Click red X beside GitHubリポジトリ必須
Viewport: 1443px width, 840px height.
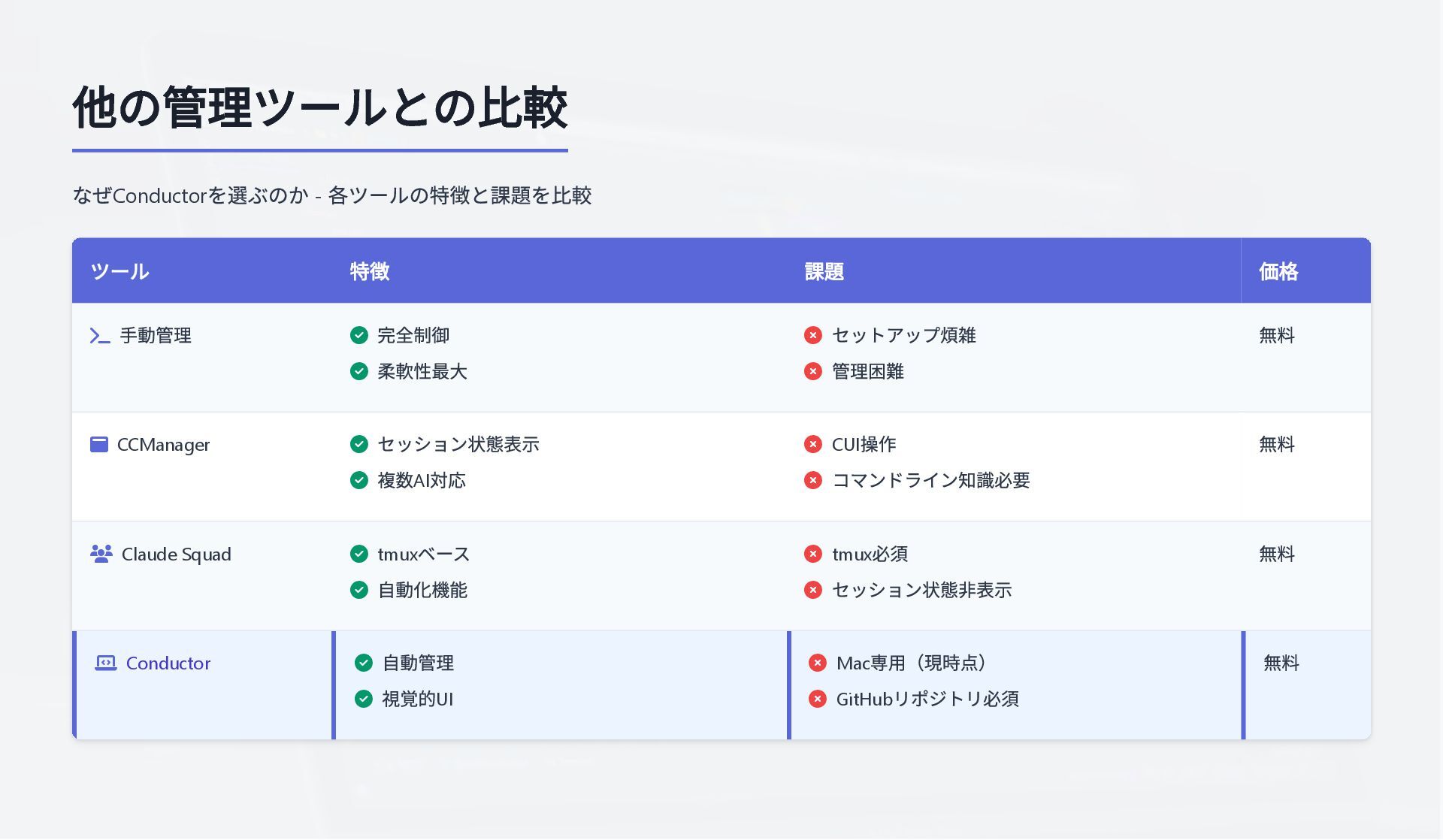pos(818,699)
